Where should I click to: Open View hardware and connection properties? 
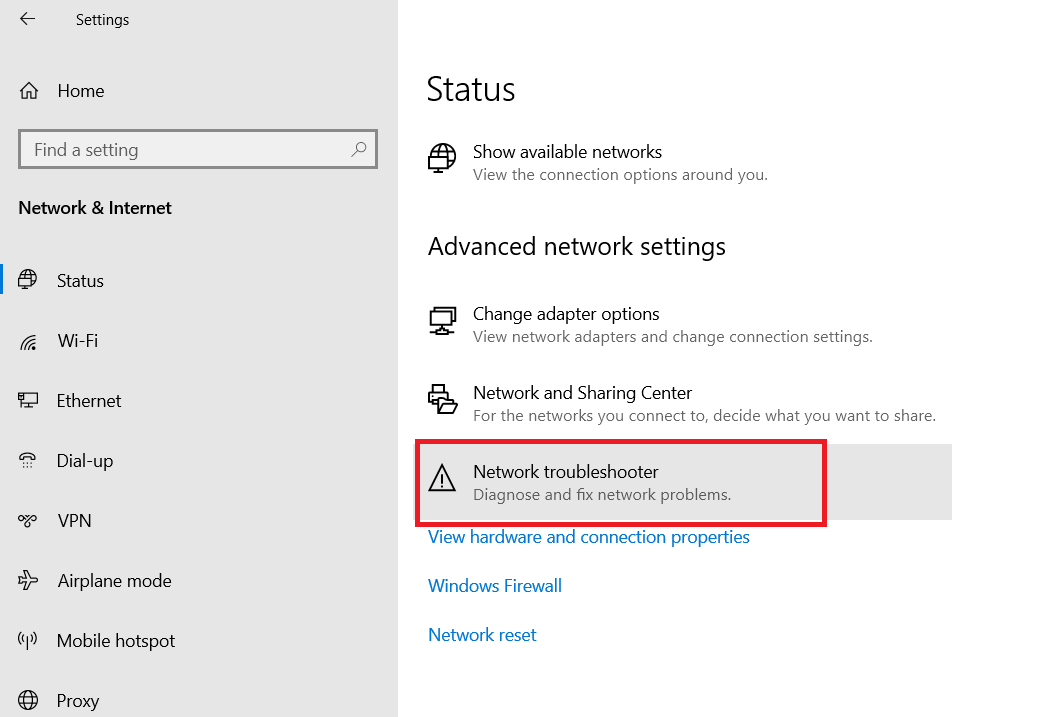tap(588, 537)
